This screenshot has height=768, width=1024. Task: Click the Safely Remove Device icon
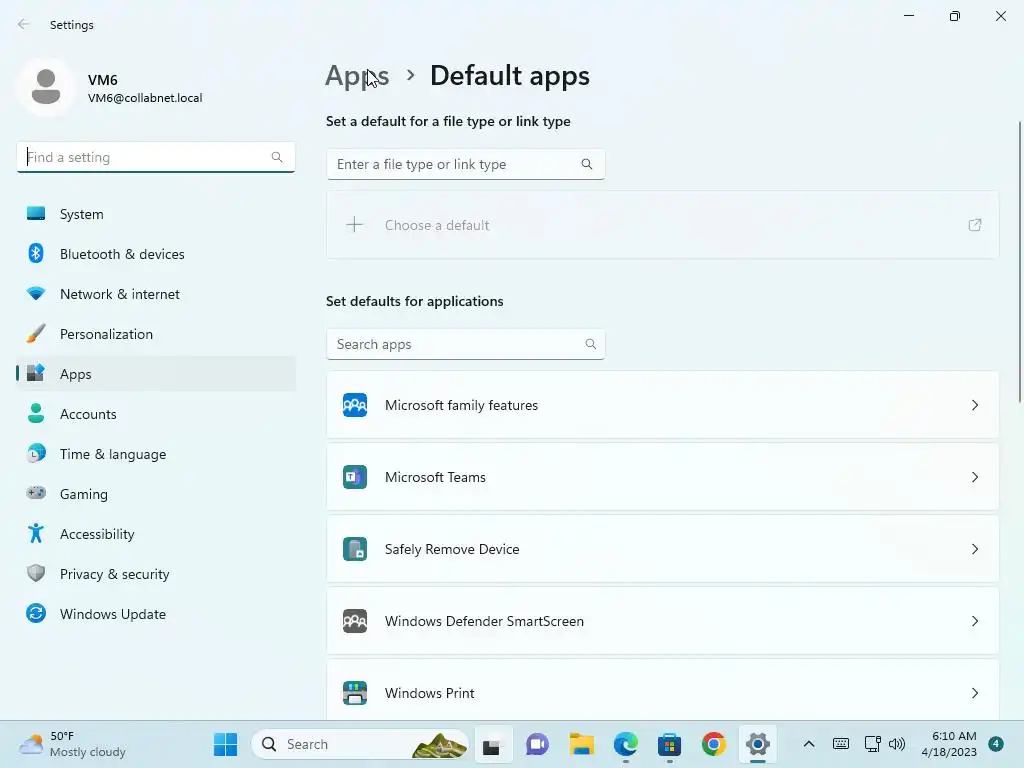(355, 549)
